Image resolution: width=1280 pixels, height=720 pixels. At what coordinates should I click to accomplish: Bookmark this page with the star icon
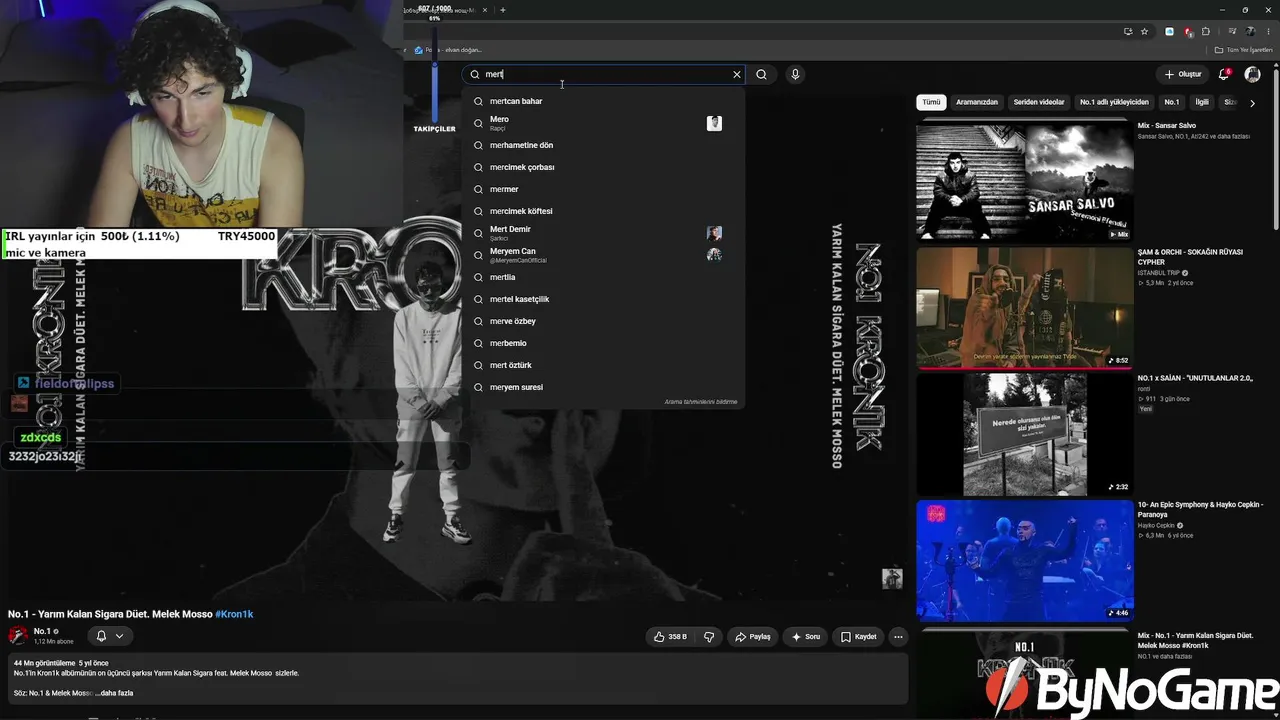point(1145,31)
